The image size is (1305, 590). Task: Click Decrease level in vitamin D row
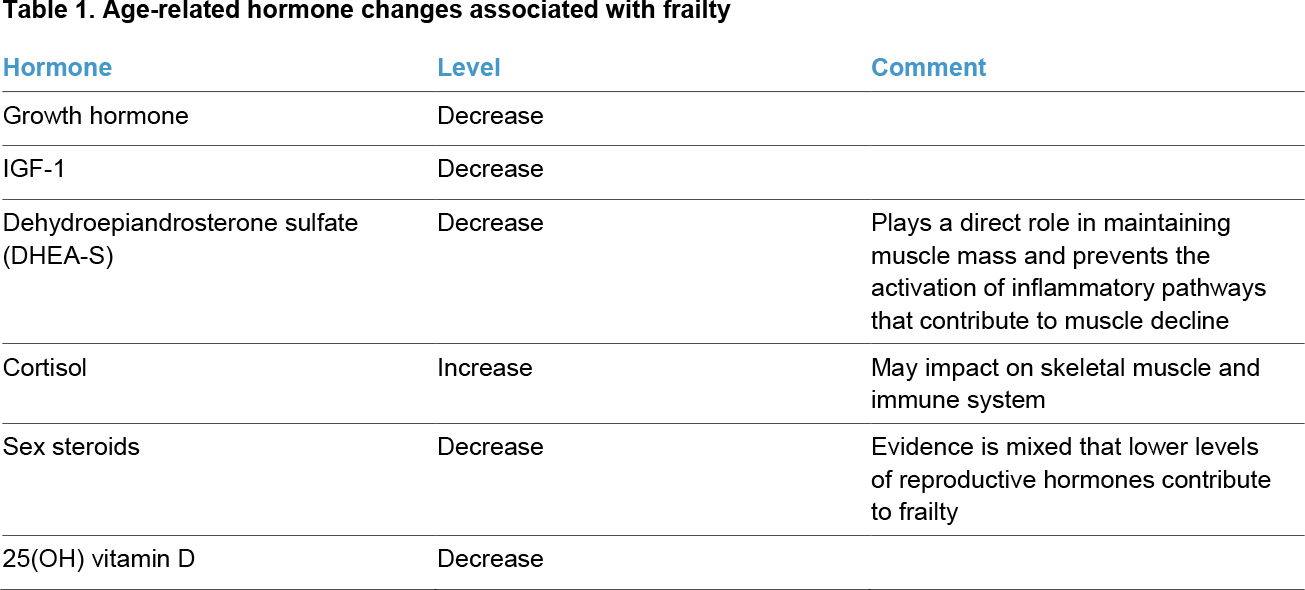click(x=490, y=559)
